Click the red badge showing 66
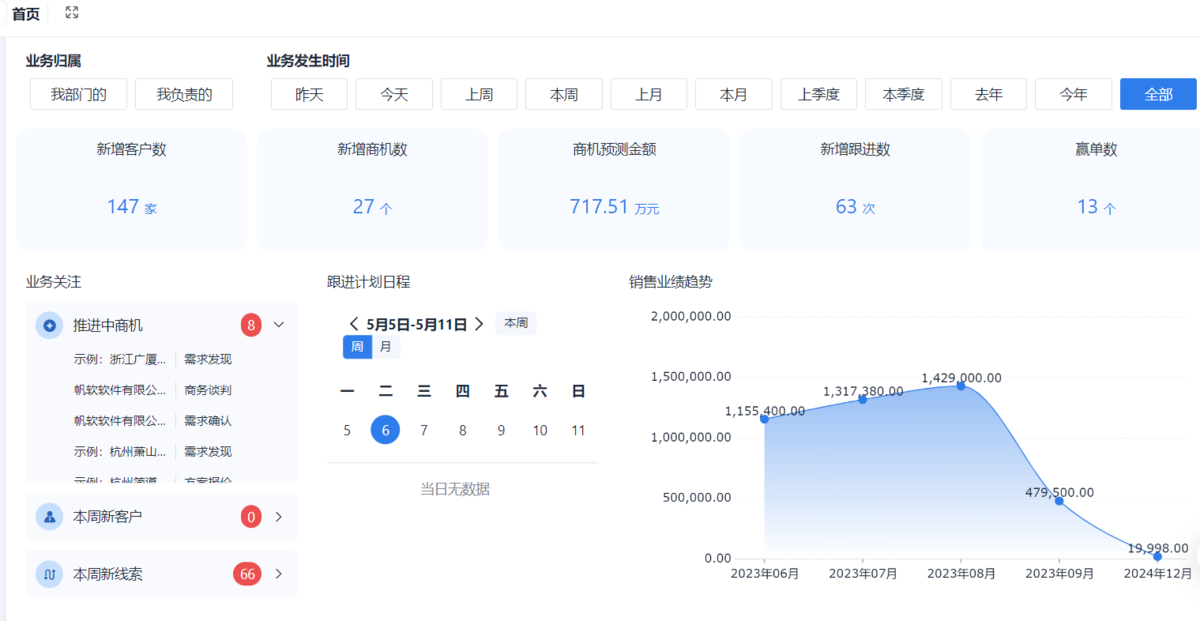The height and width of the screenshot is (621, 1200). click(x=247, y=574)
